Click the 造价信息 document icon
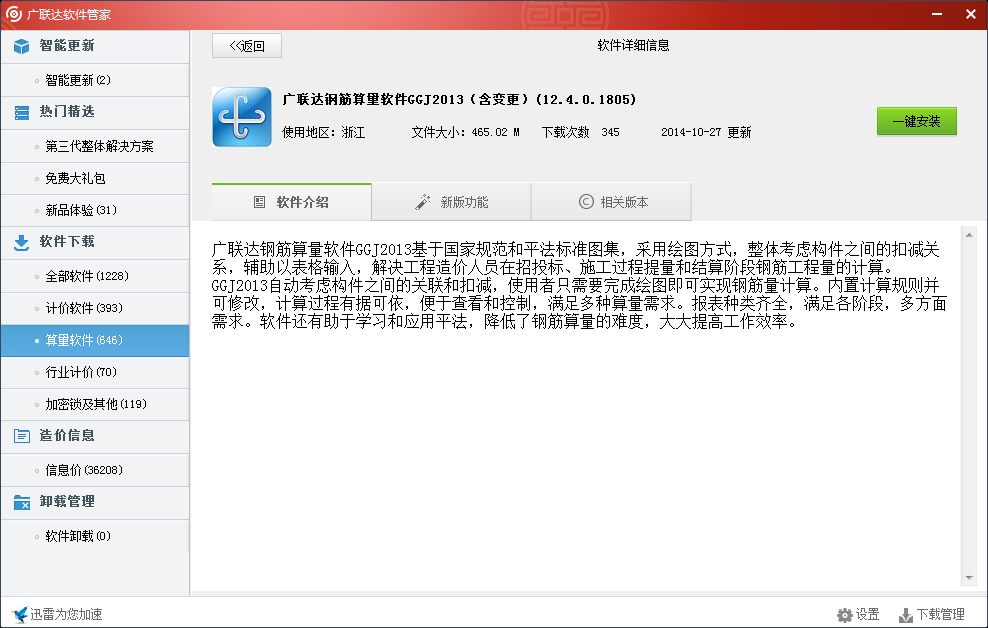Viewport: 988px width, 628px height. click(21, 436)
